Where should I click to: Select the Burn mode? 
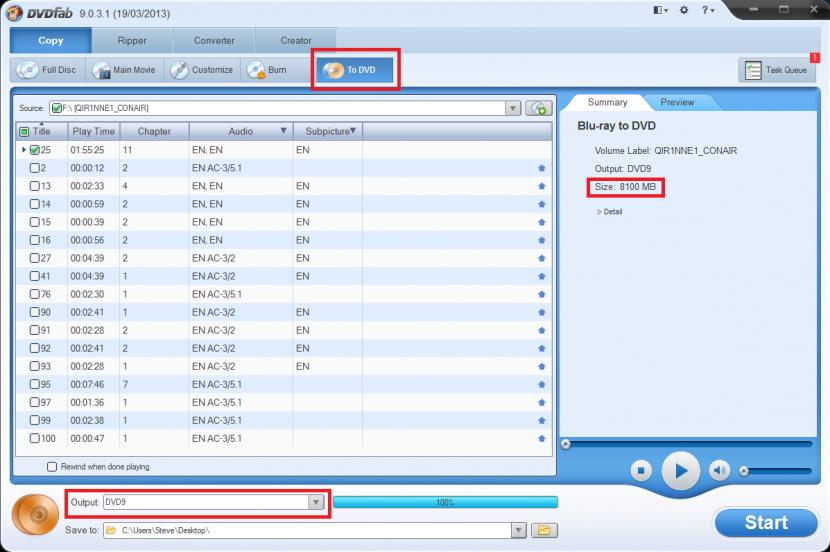click(x=267, y=70)
